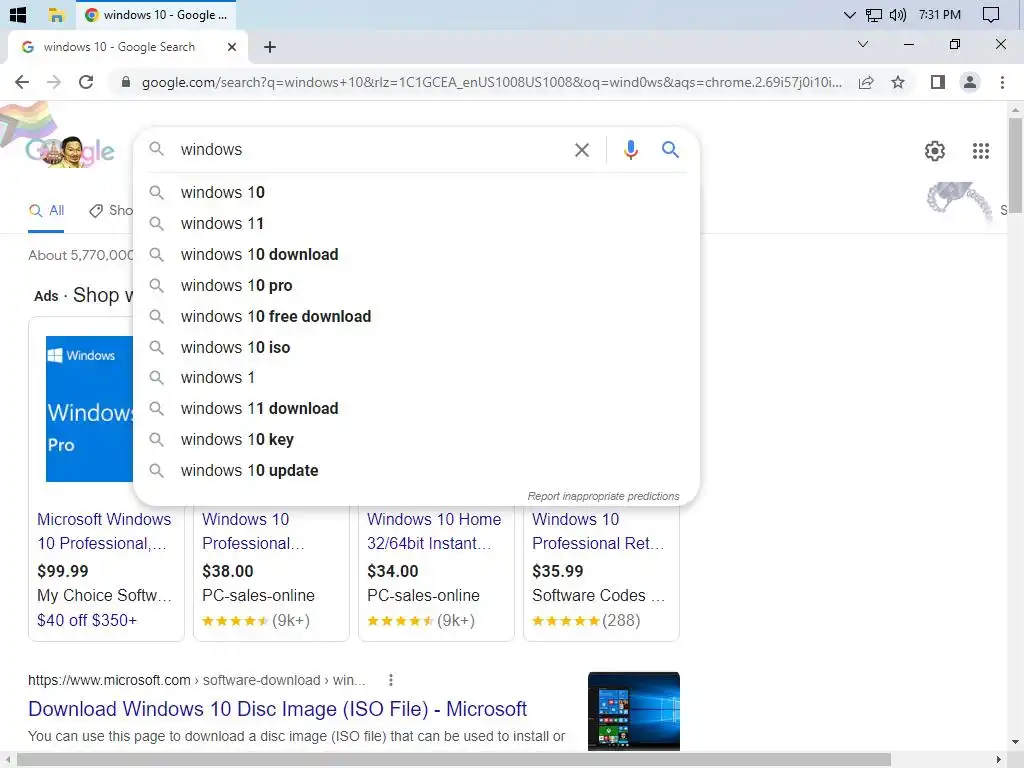1024x768 pixels.
Task: Open the Google apps grid
Action: pyautogui.click(x=980, y=151)
